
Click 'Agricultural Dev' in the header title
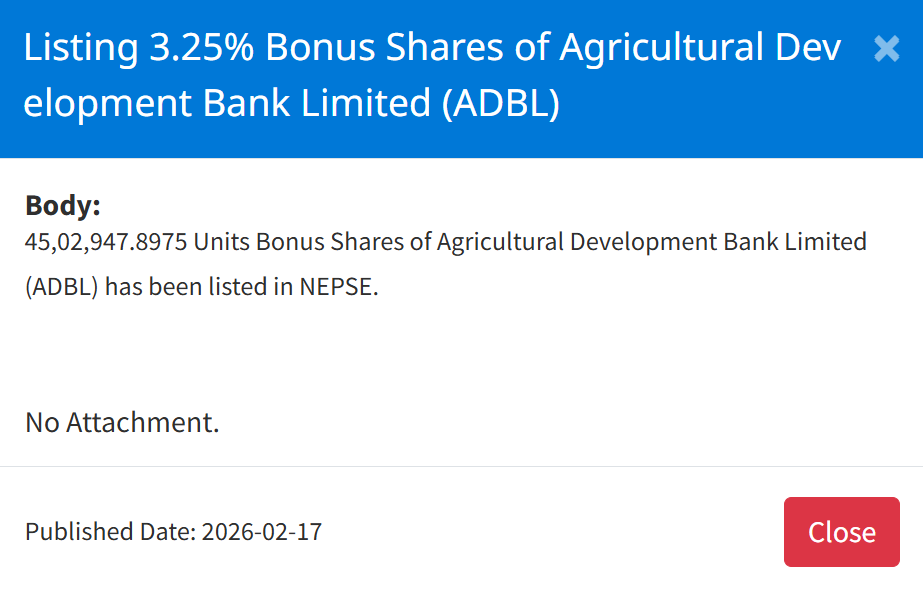(700, 47)
